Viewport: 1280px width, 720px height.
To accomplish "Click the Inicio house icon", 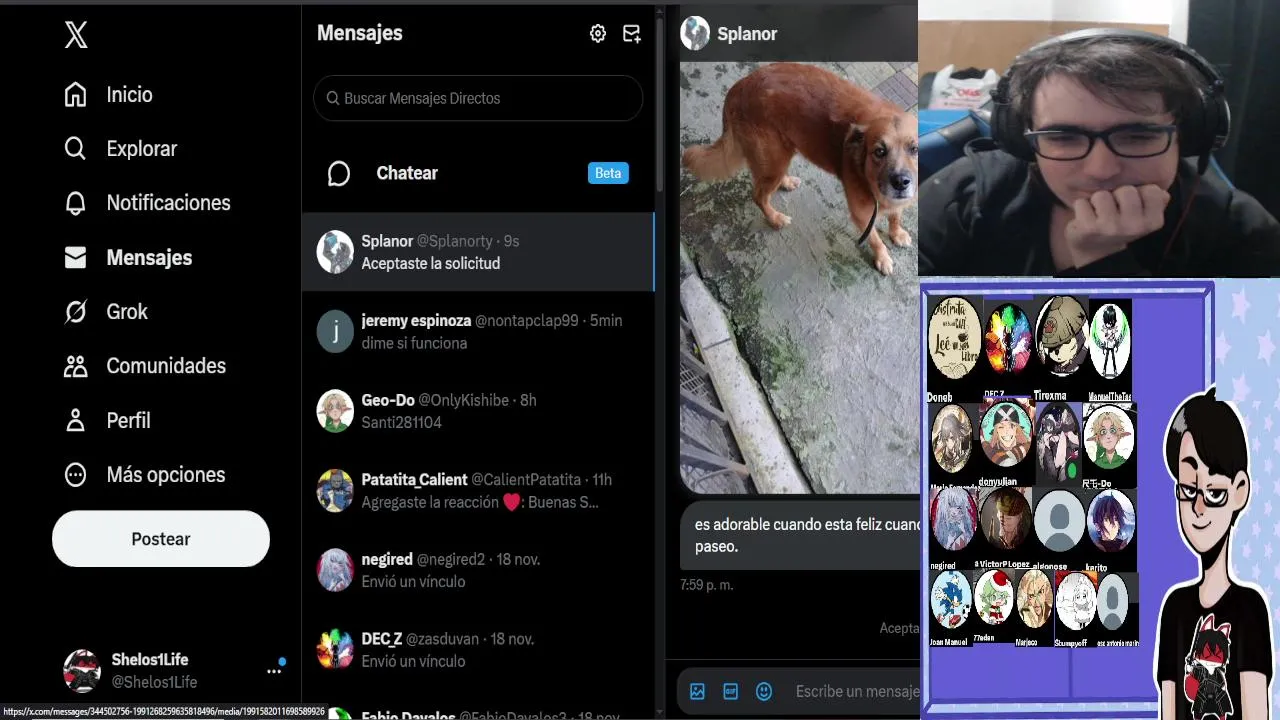I will point(75,95).
